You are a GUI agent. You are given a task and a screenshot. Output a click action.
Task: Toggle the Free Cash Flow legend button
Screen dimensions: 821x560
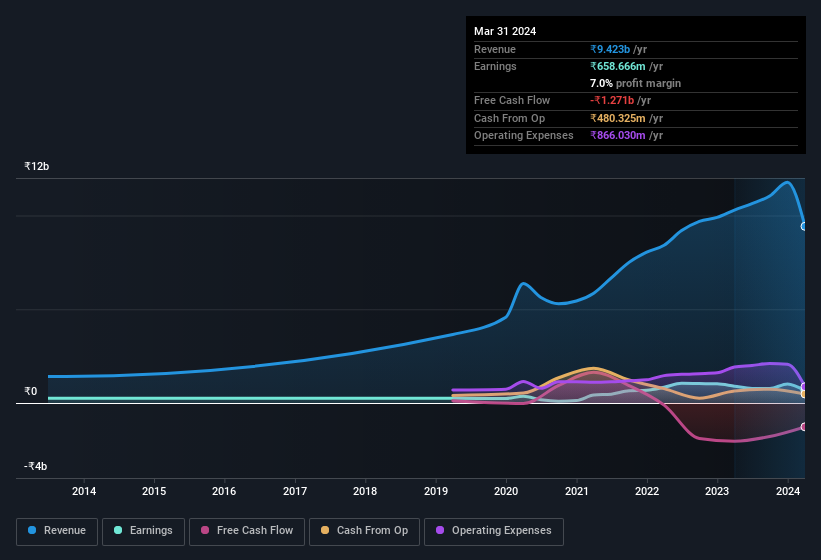tap(247, 531)
